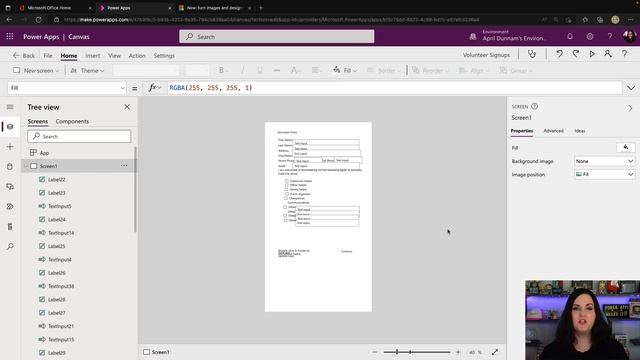
Task: Open the New screen dropdown
Action: click(36, 71)
